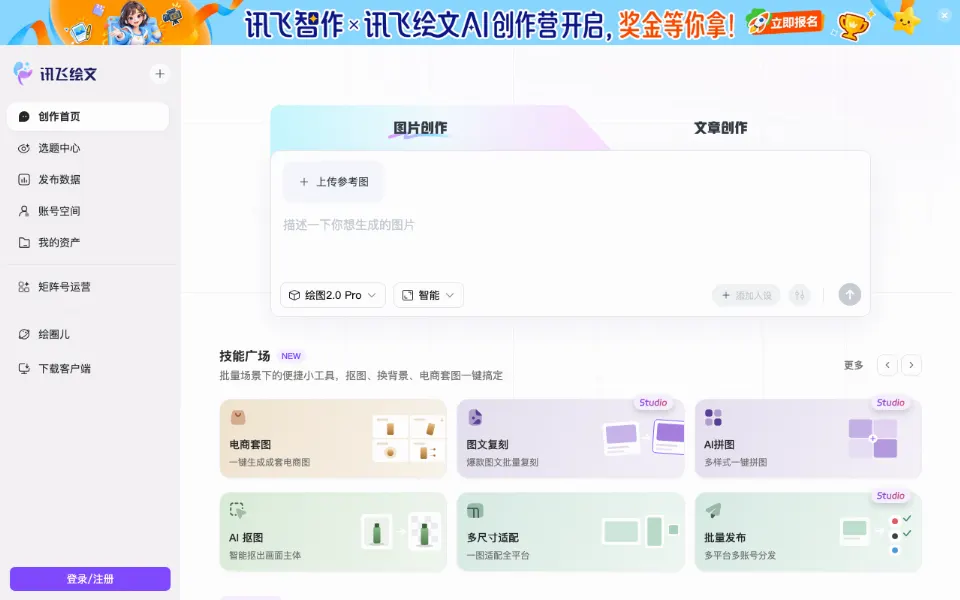Click the 我的资产 folder icon
Image resolution: width=960 pixels, height=600 pixels.
tap(24, 242)
